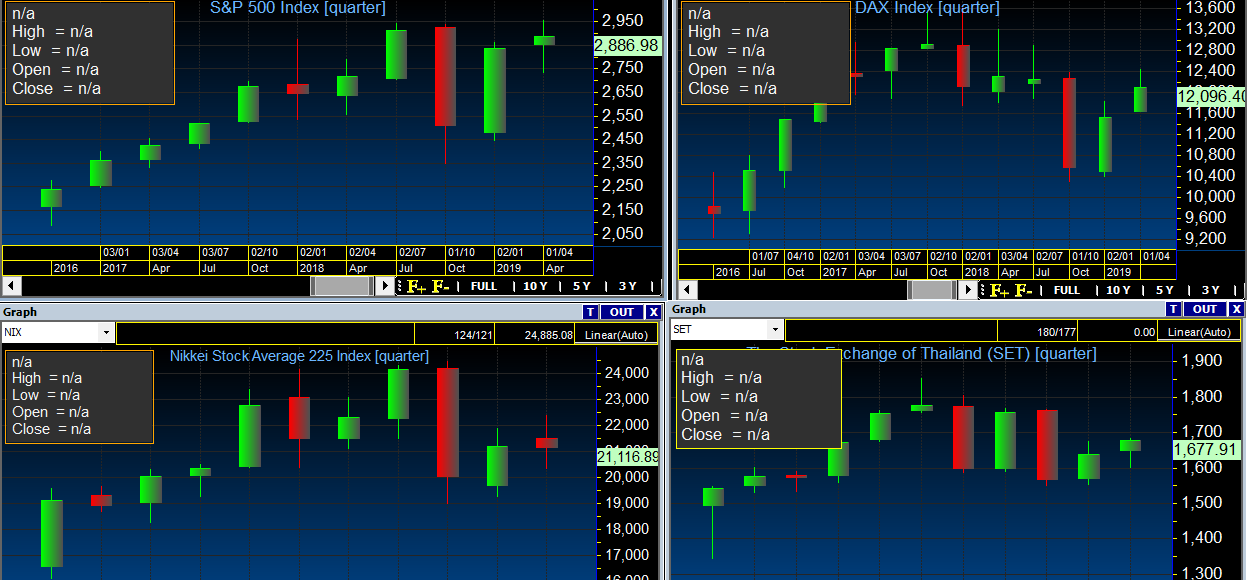The height and width of the screenshot is (580, 1247).
Task: Set S&P 500 chart range to 3 Y
Action: [x=627, y=287]
